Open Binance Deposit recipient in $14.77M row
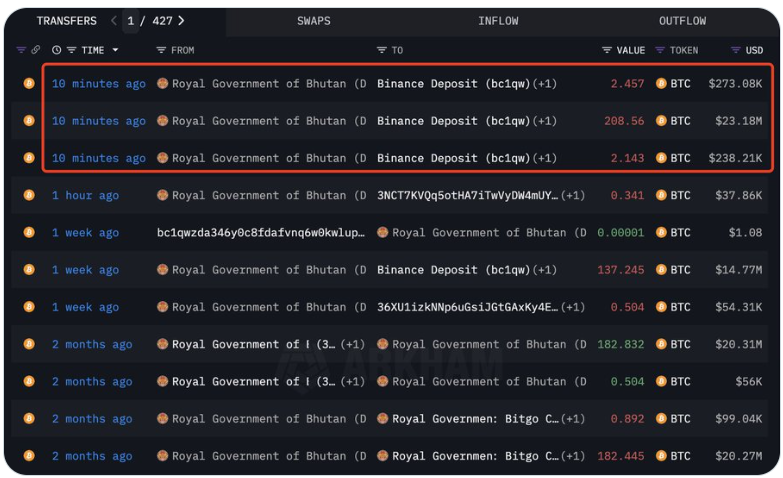Screen dimensions: 783x478 point(453,270)
